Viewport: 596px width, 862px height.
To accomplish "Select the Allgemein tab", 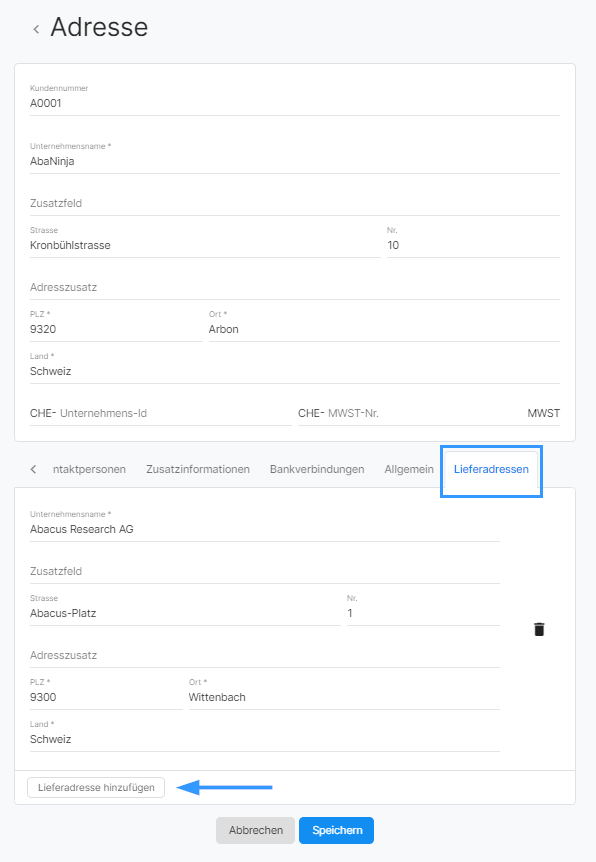I will (x=409, y=469).
